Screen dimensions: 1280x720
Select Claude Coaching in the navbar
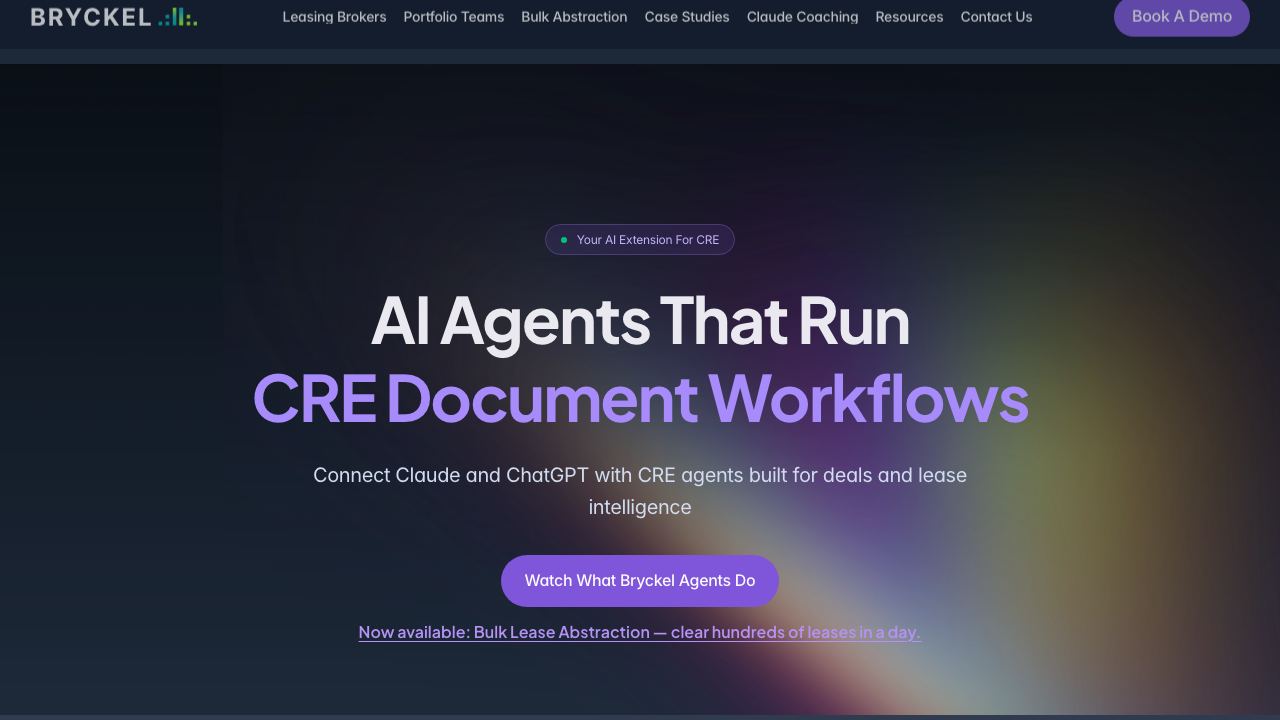coord(802,17)
